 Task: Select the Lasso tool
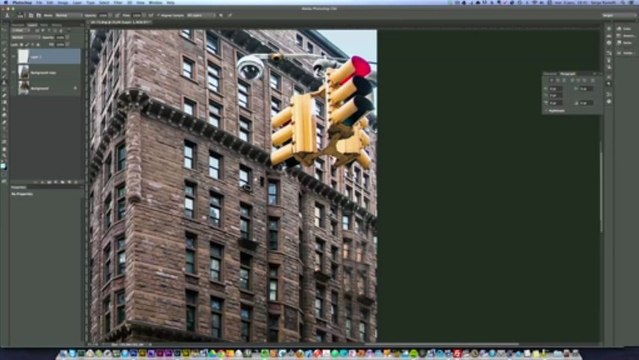point(4,43)
